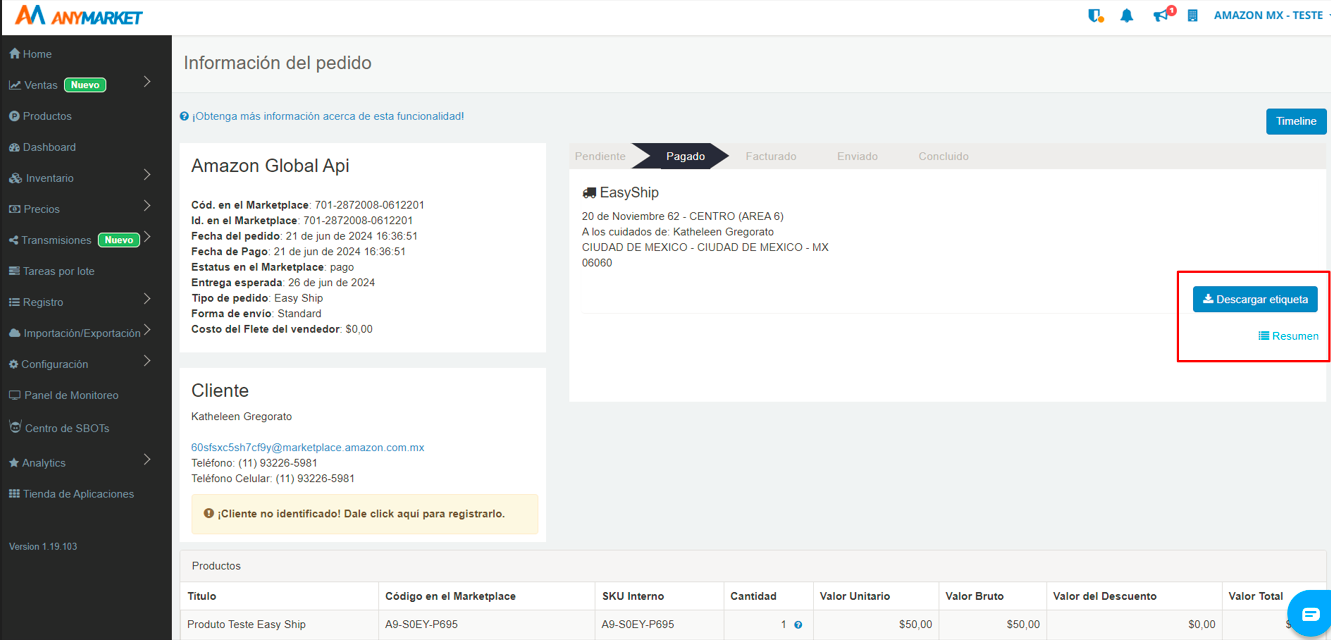The image size is (1331, 640).
Task: Click the Version 1.19.103 text
Action: [43, 547]
